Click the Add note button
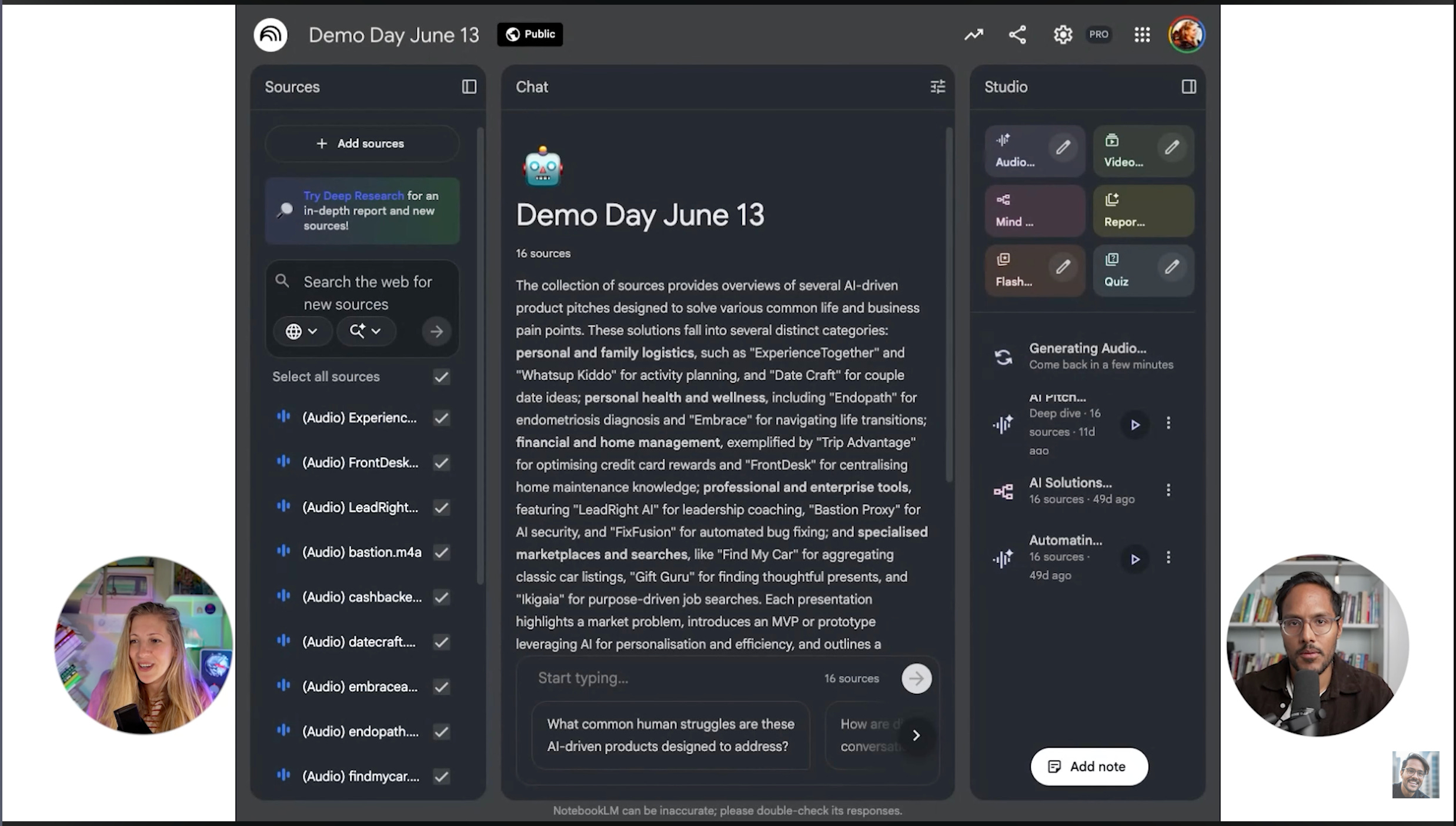Screen dimensions: 1456x826 (1088, 767)
